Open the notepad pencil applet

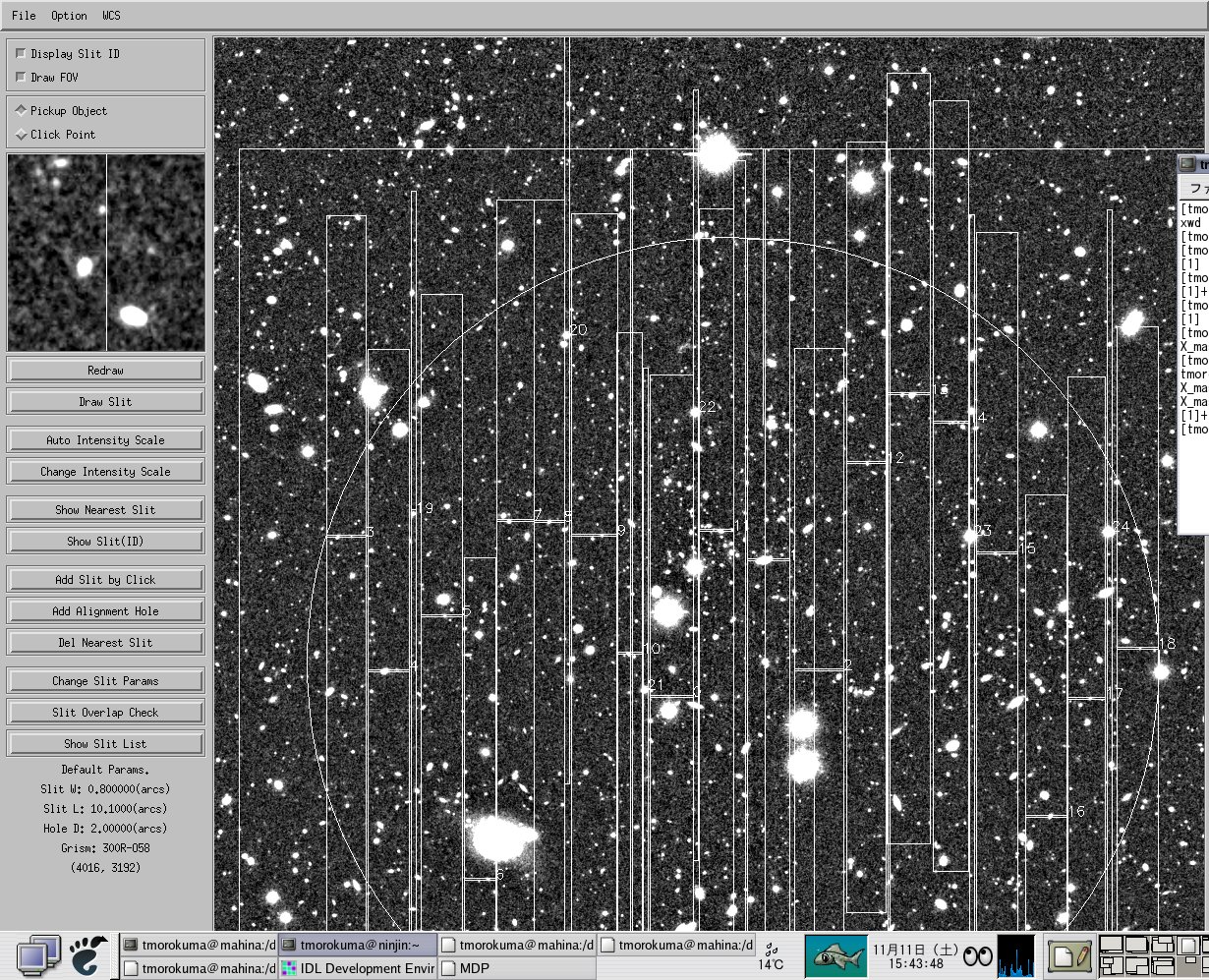coord(1069,955)
